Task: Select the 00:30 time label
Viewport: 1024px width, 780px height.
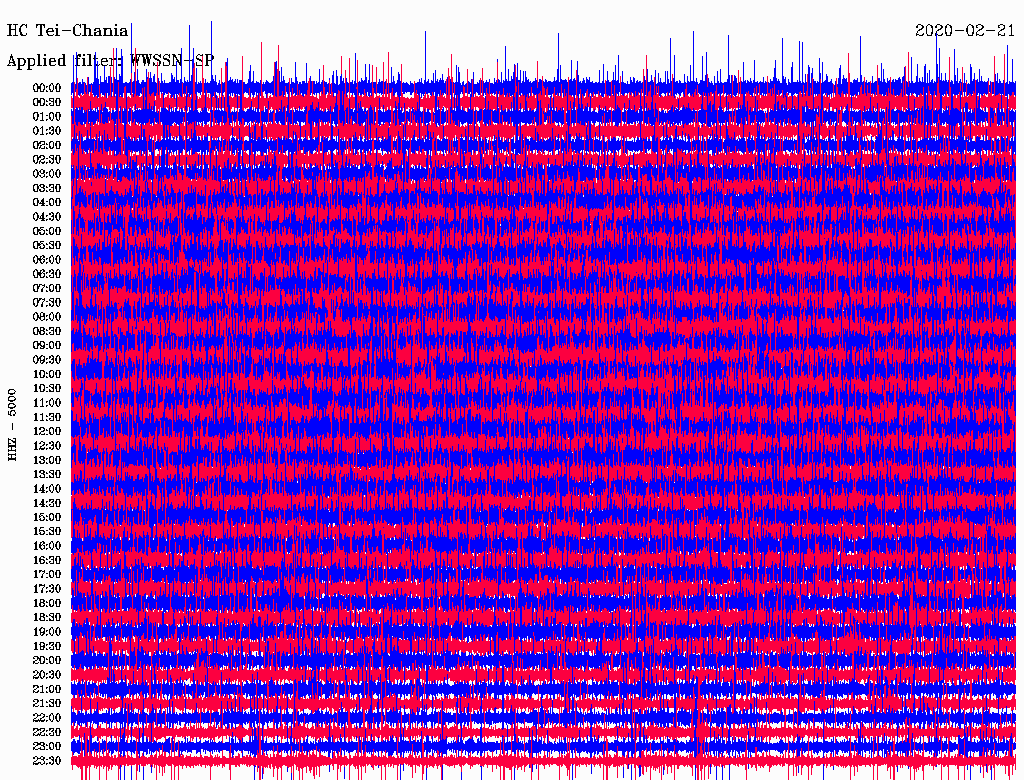Action: 47,102
